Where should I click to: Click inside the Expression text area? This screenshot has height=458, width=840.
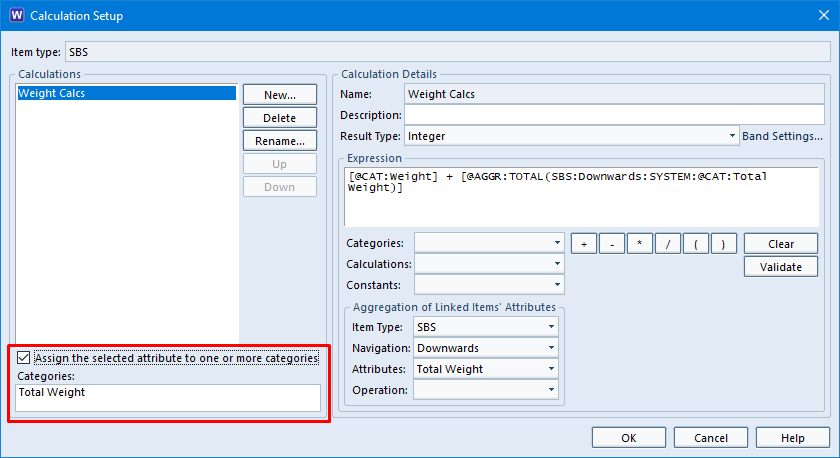[x=581, y=197]
